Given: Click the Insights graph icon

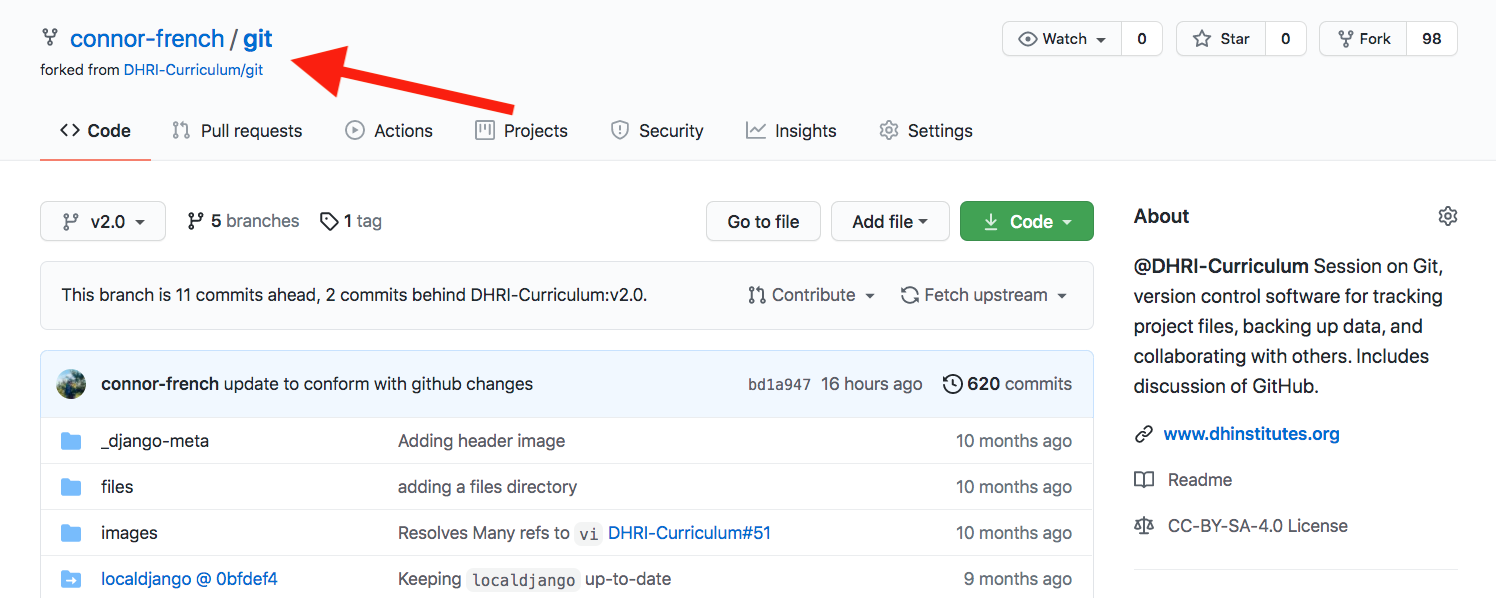Looking at the screenshot, I should 756,130.
